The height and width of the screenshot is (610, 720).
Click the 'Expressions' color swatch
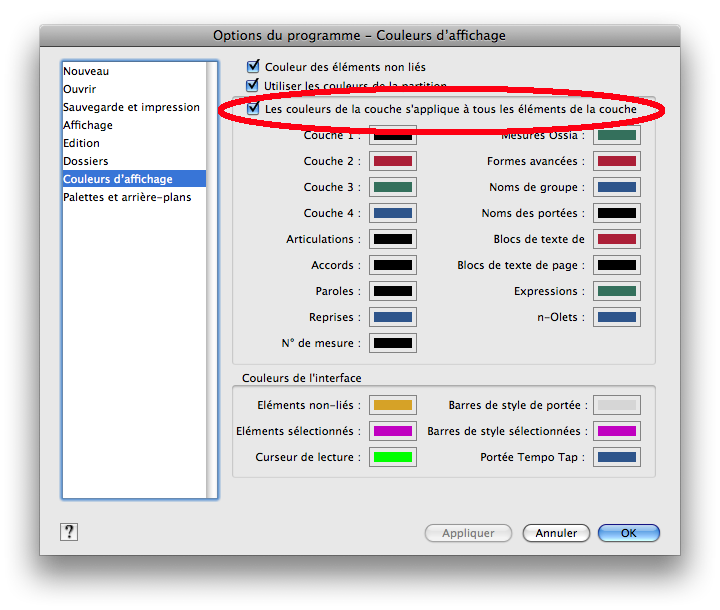click(617, 291)
